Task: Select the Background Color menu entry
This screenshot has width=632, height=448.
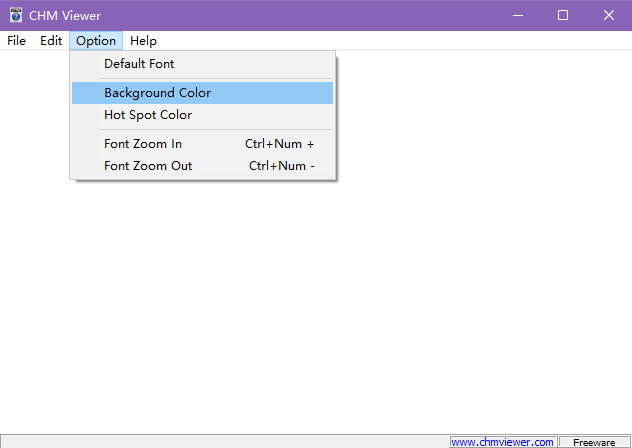Action: (x=157, y=93)
